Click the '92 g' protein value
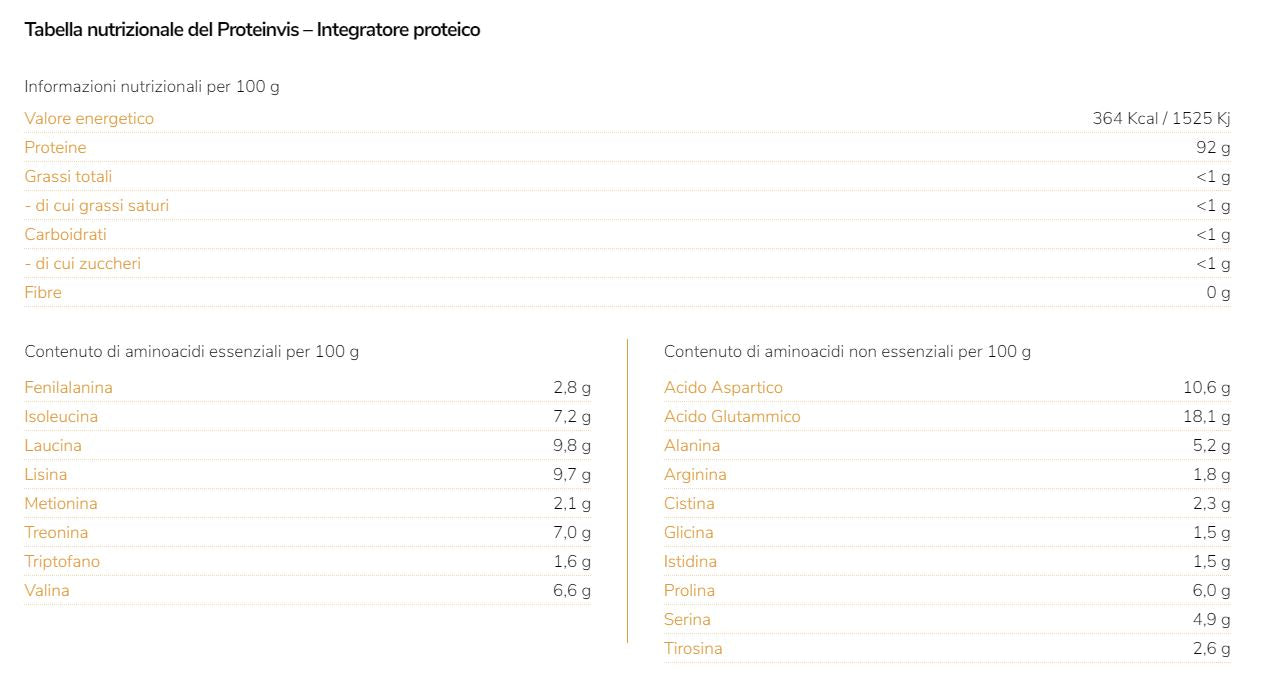 (x=1212, y=147)
